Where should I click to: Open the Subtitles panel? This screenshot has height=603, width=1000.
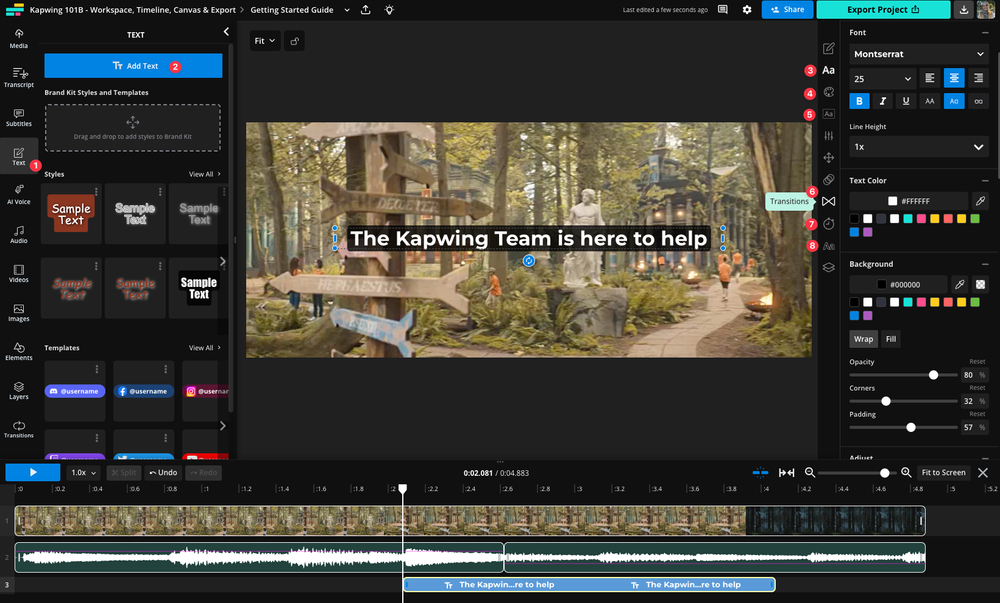pos(18,118)
